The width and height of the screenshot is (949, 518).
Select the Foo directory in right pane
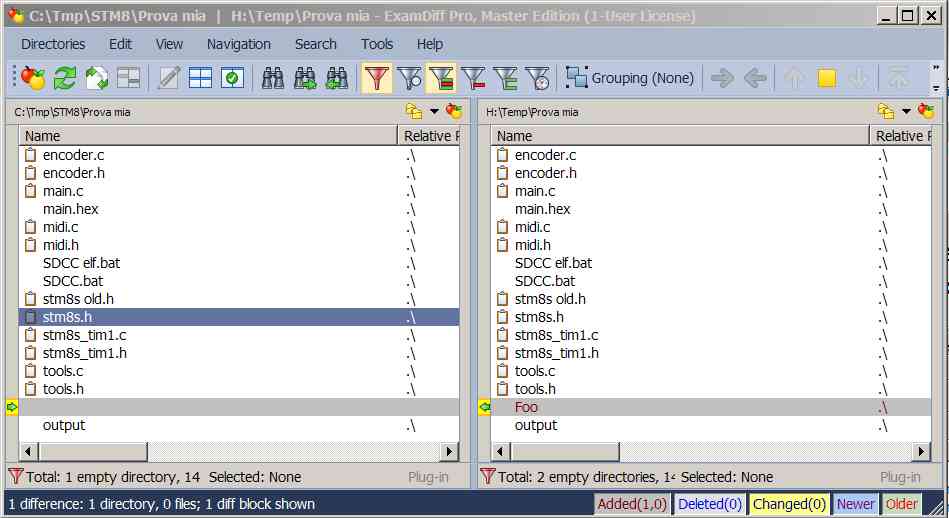coord(526,407)
